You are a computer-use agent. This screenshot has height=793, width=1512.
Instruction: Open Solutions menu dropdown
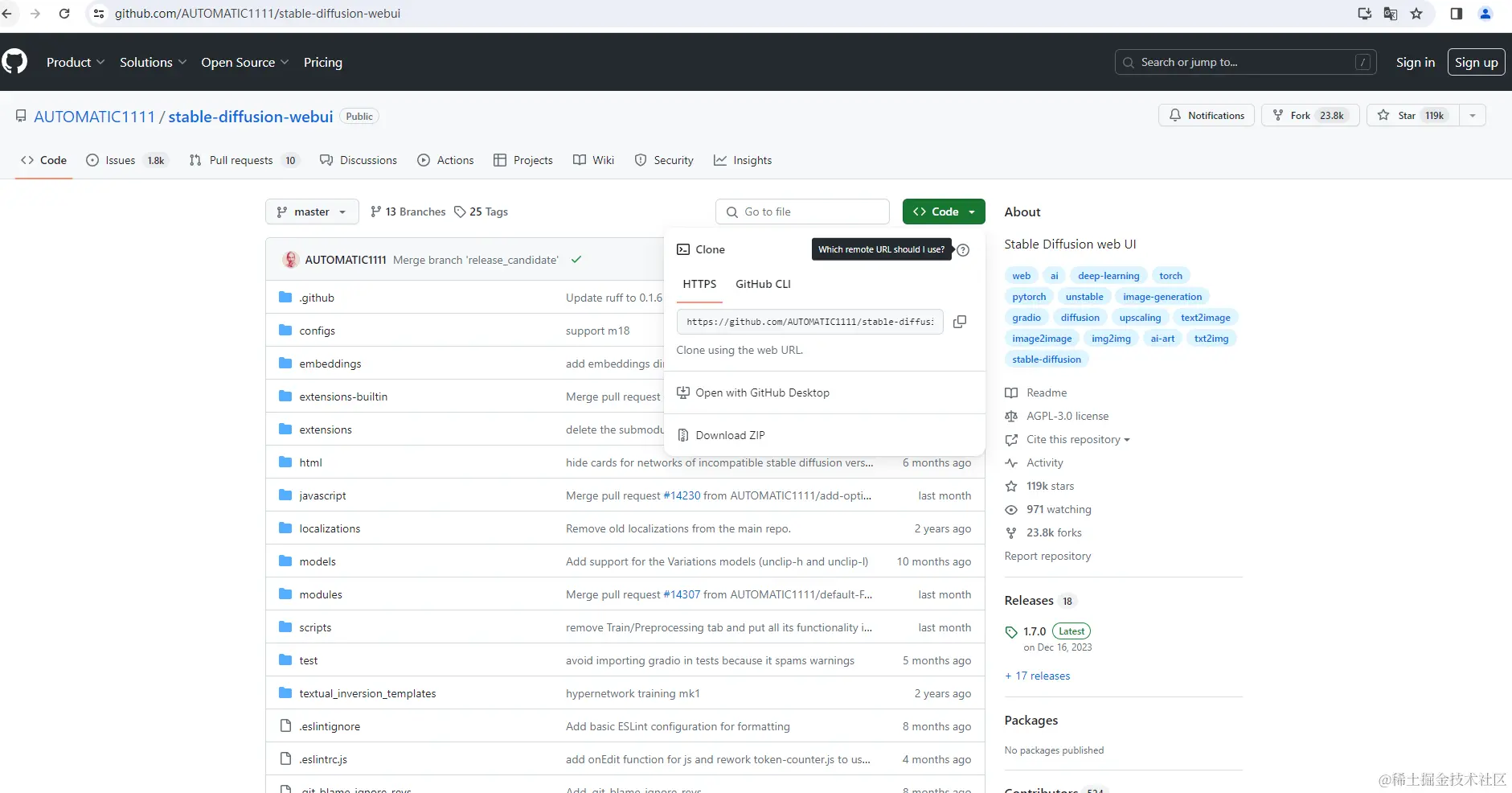click(x=153, y=62)
